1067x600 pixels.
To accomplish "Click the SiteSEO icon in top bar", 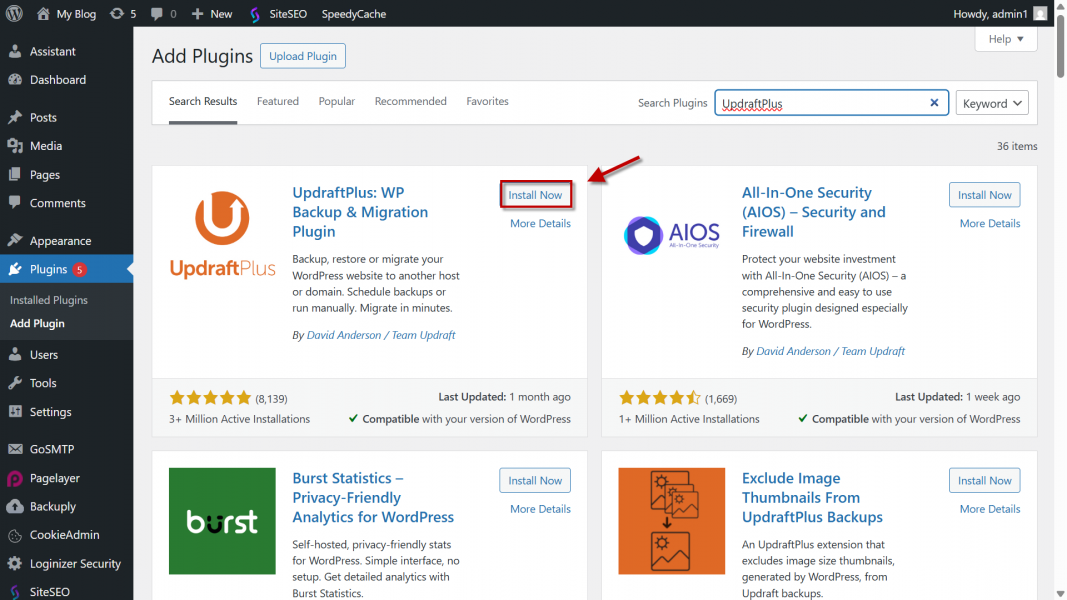I will click(x=255, y=14).
